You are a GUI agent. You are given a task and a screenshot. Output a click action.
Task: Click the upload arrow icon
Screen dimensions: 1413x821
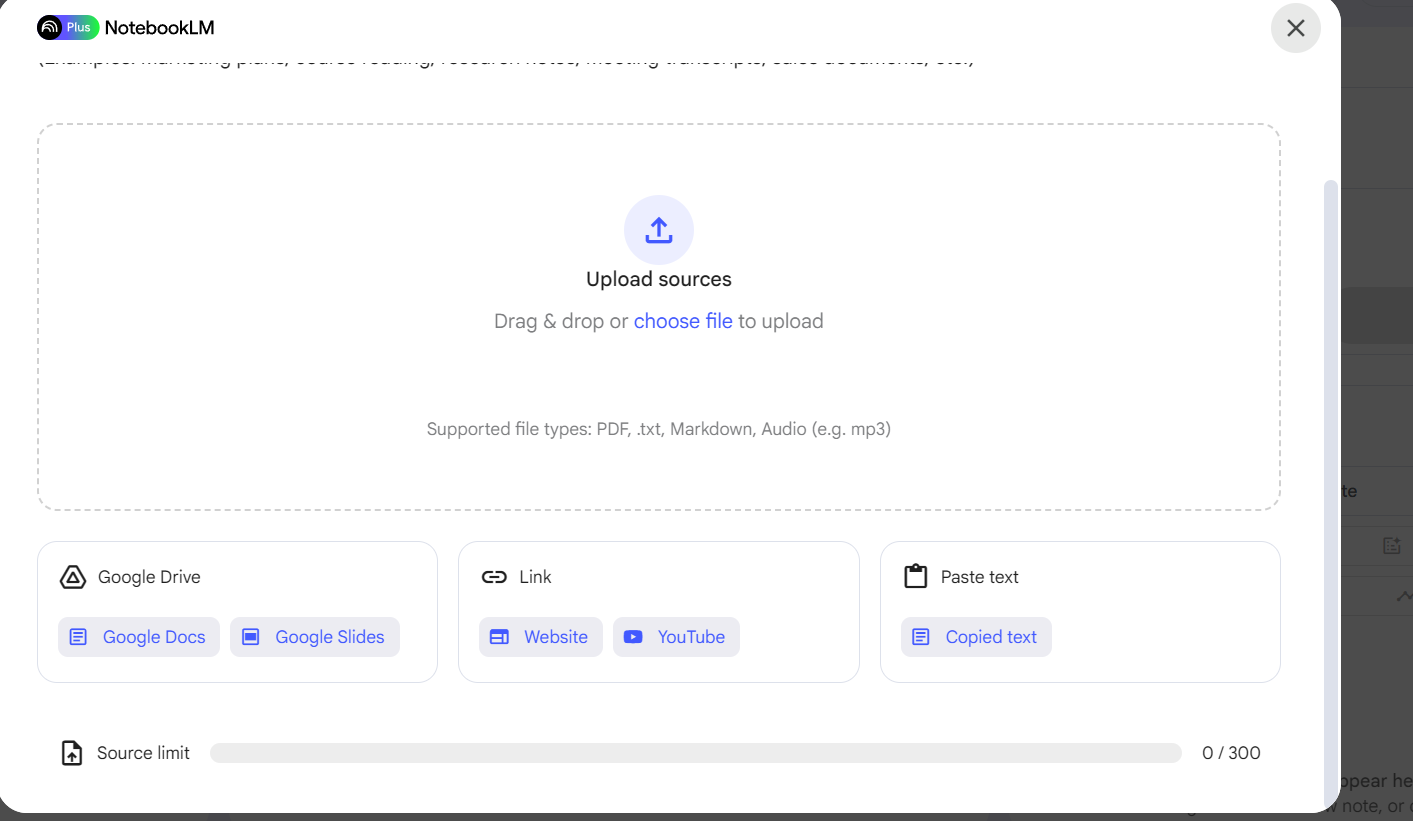click(x=659, y=230)
